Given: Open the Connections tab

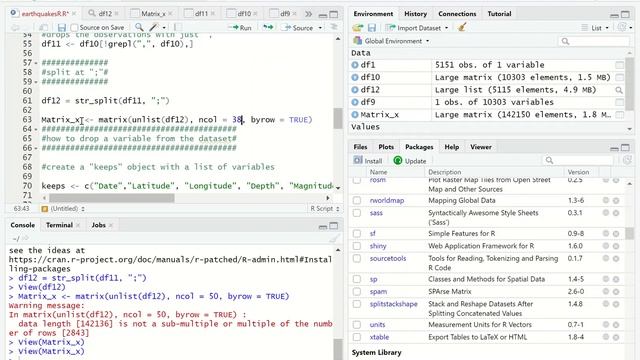Looking at the screenshot, I should 457,14.
